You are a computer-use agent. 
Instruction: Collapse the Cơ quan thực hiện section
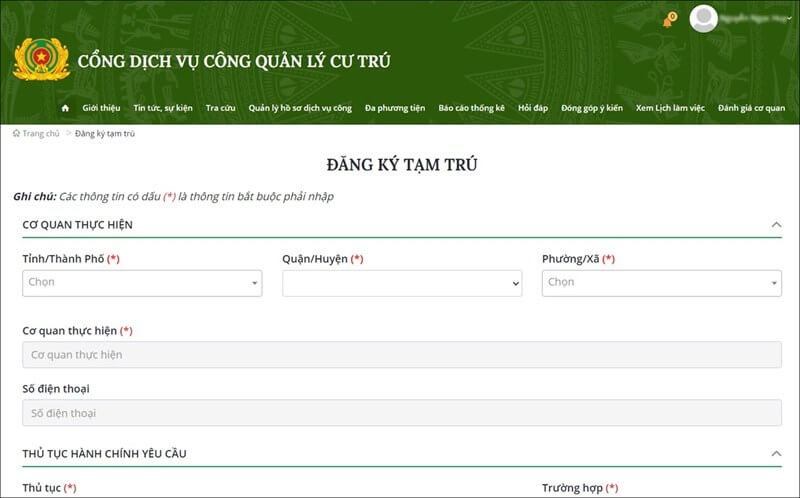(776, 225)
